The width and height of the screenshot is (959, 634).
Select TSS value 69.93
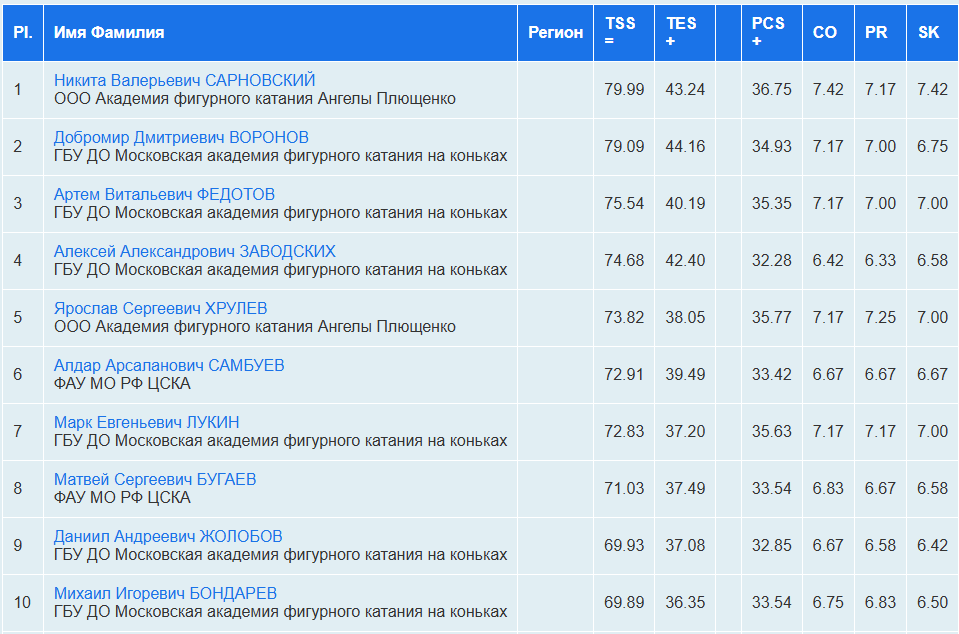click(x=624, y=545)
